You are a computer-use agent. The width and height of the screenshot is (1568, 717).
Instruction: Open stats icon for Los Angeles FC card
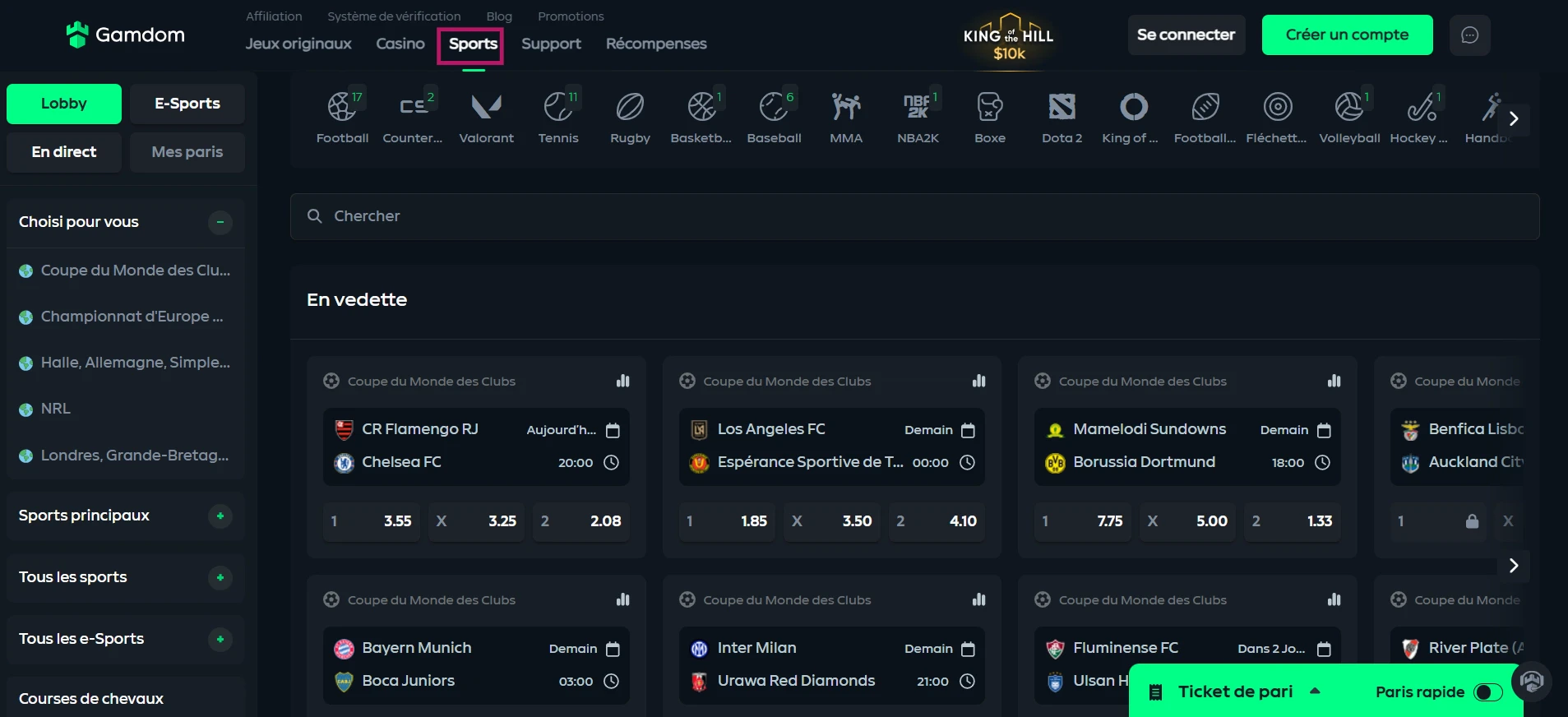click(x=978, y=381)
